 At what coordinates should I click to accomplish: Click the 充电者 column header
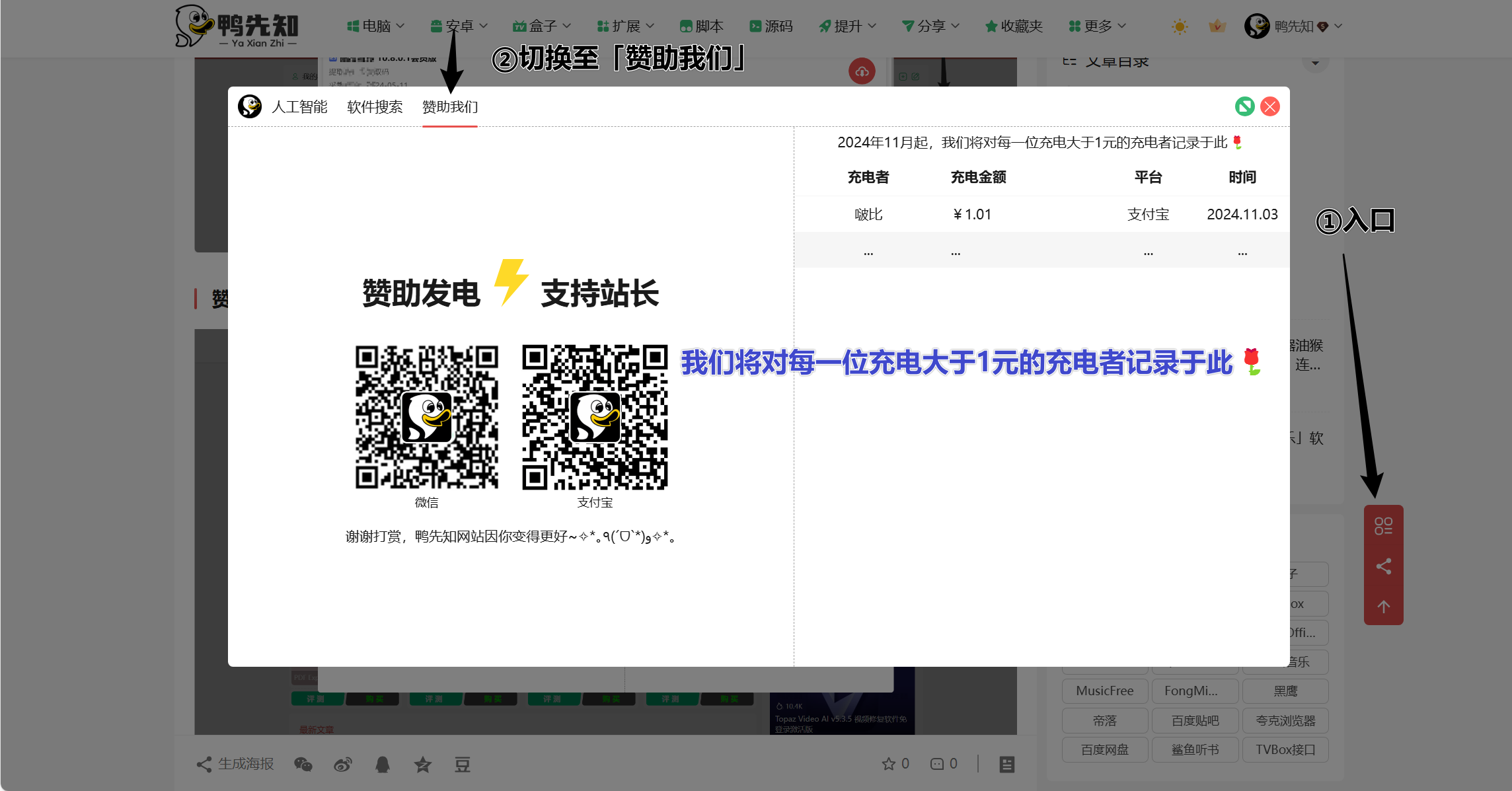point(868,177)
